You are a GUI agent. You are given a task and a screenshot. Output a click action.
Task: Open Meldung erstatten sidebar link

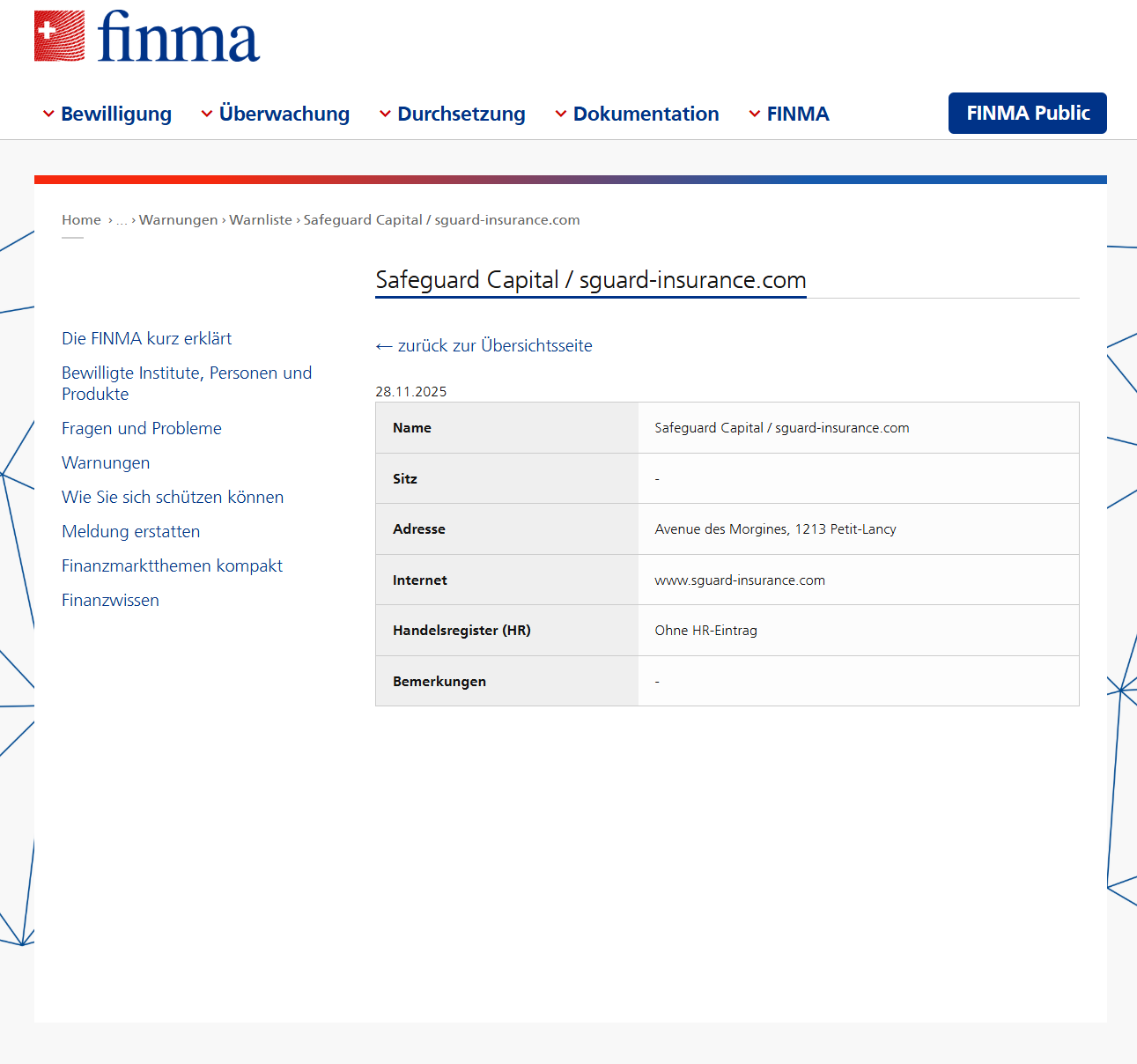(131, 532)
